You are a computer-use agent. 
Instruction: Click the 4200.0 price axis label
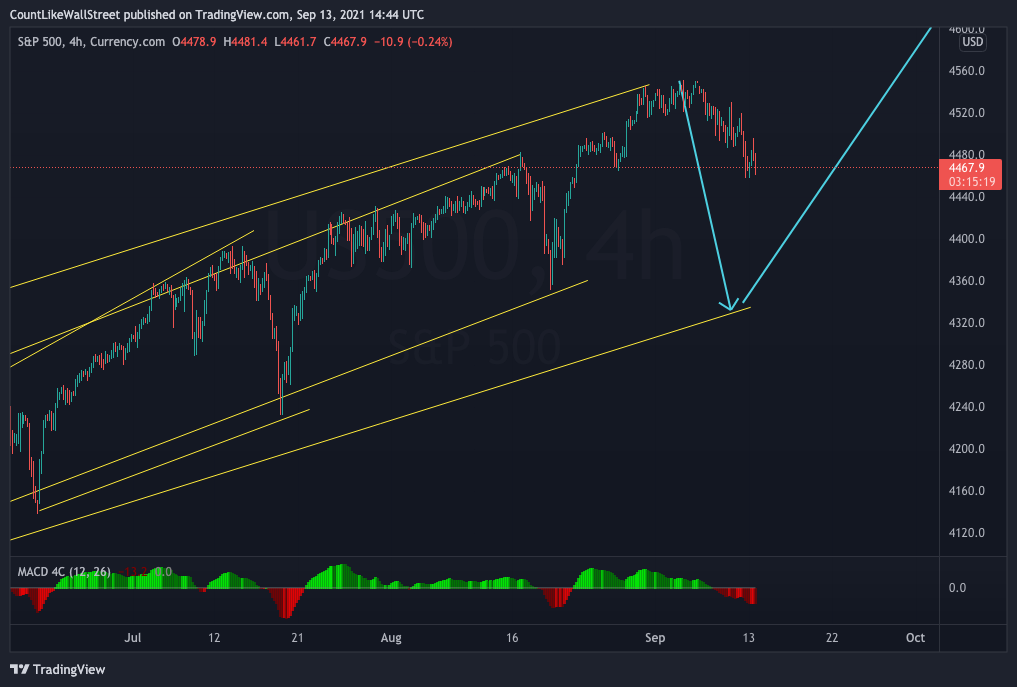966,449
